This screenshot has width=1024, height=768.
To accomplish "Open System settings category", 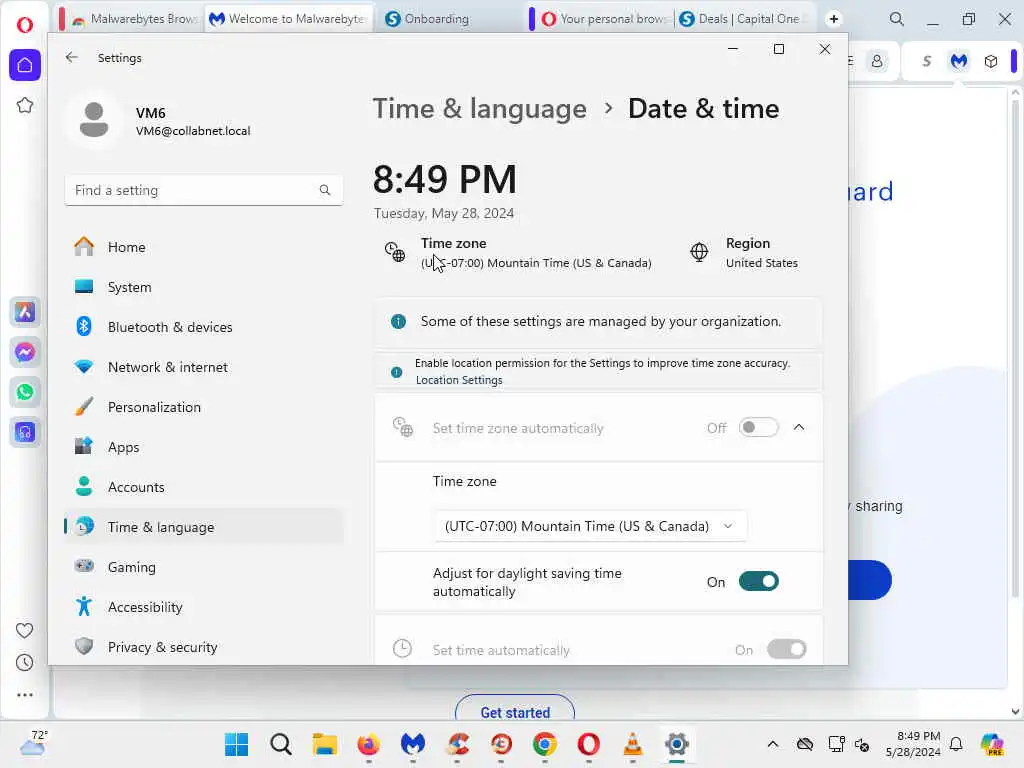I will pyautogui.click(x=204, y=287).
